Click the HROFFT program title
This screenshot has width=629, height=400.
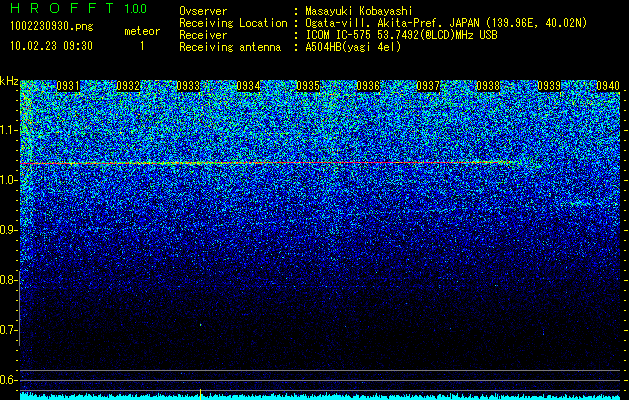[x=62, y=8]
